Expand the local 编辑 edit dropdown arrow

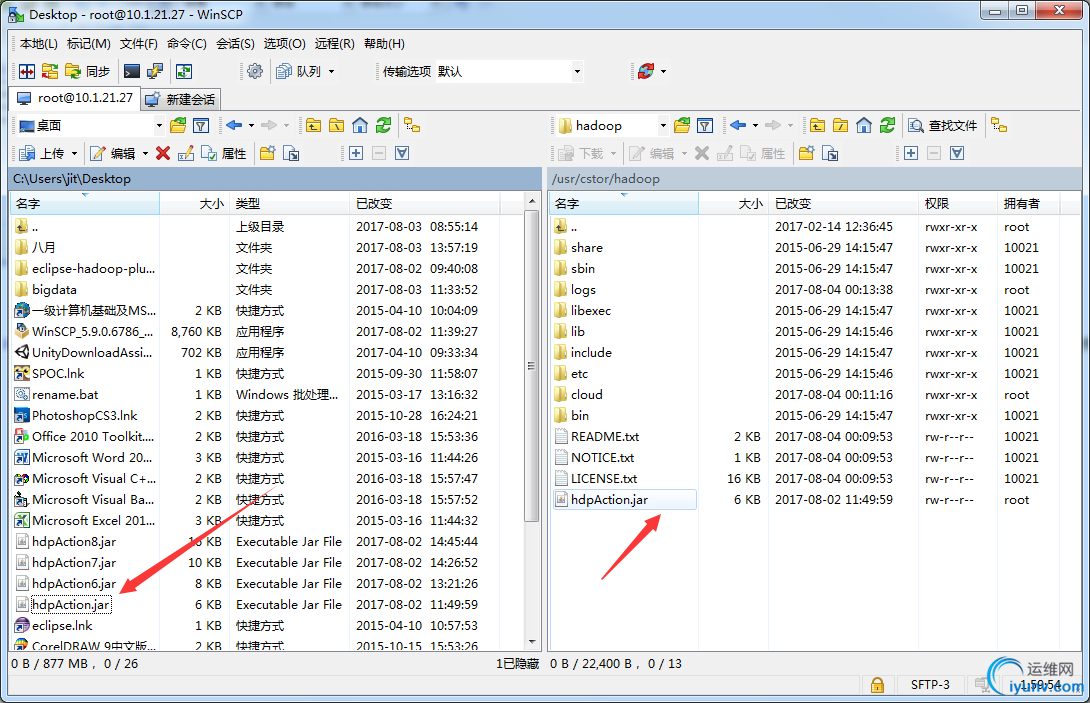[145, 153]
